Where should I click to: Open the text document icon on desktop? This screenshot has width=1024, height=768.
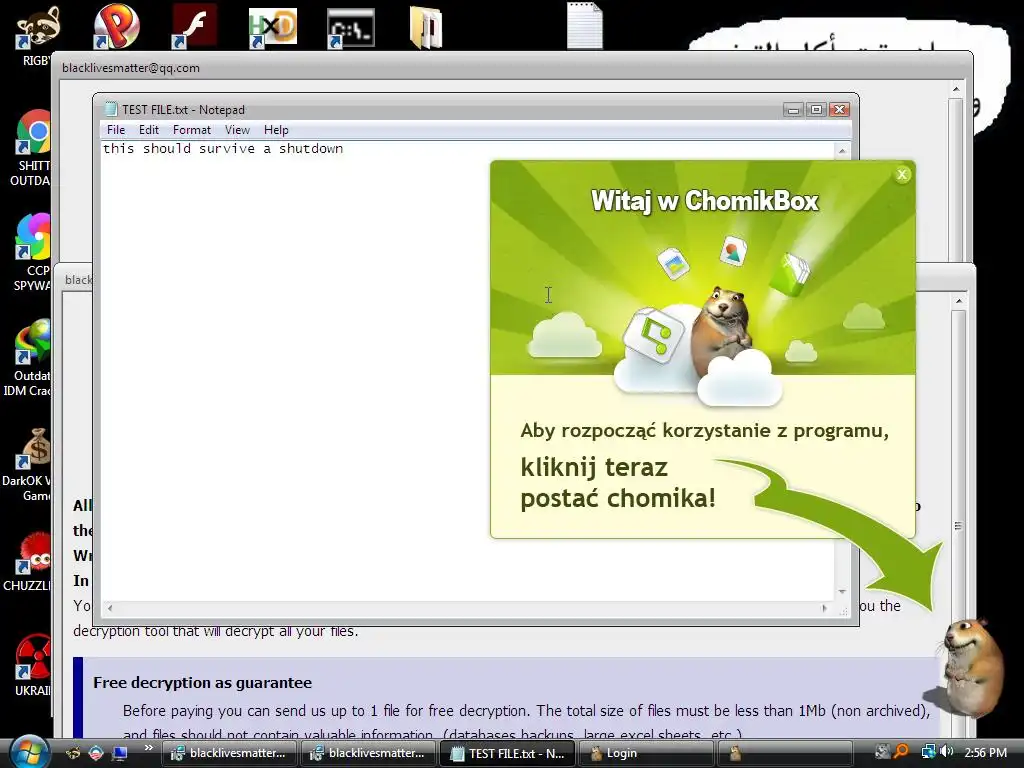click(x=584, y=26)
